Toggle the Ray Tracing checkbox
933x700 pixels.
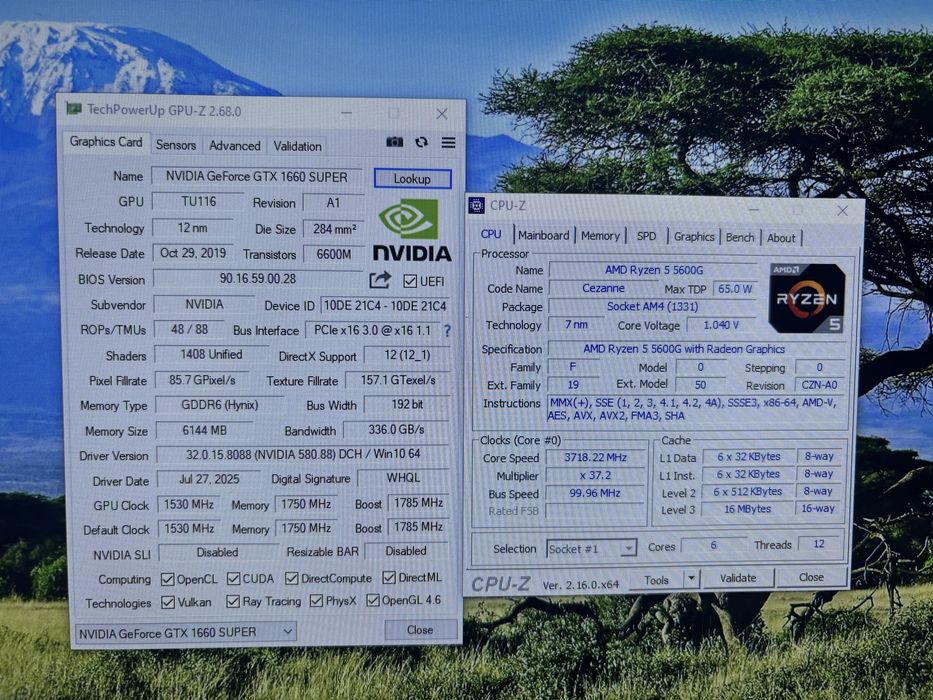[233, 602]
